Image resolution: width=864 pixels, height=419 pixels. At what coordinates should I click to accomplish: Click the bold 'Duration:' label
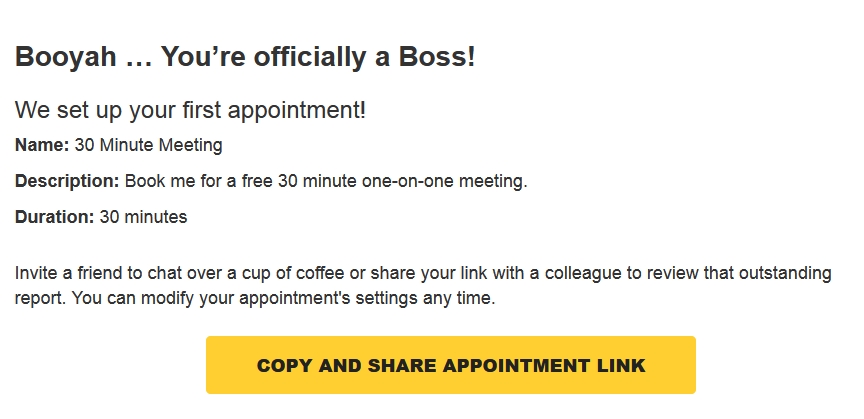point(55,217)
